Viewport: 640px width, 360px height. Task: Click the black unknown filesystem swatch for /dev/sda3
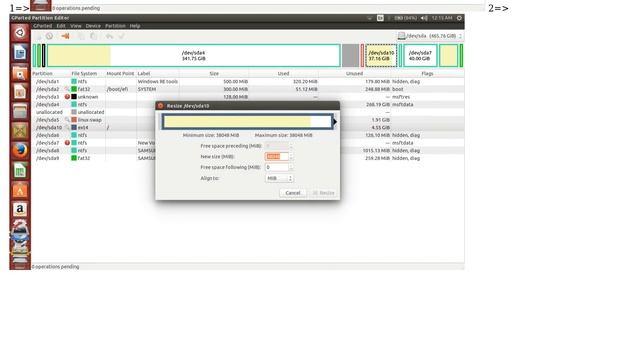74,97
